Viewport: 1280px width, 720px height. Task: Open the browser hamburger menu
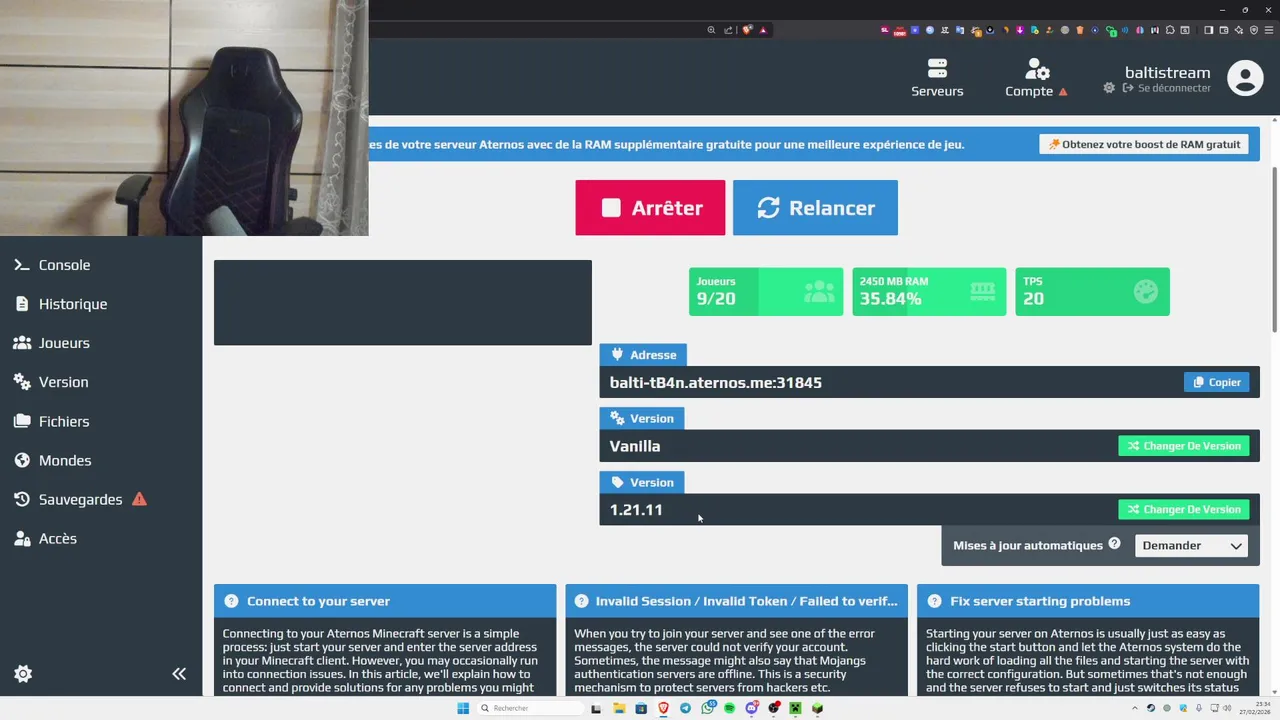tap(1268, 30)
